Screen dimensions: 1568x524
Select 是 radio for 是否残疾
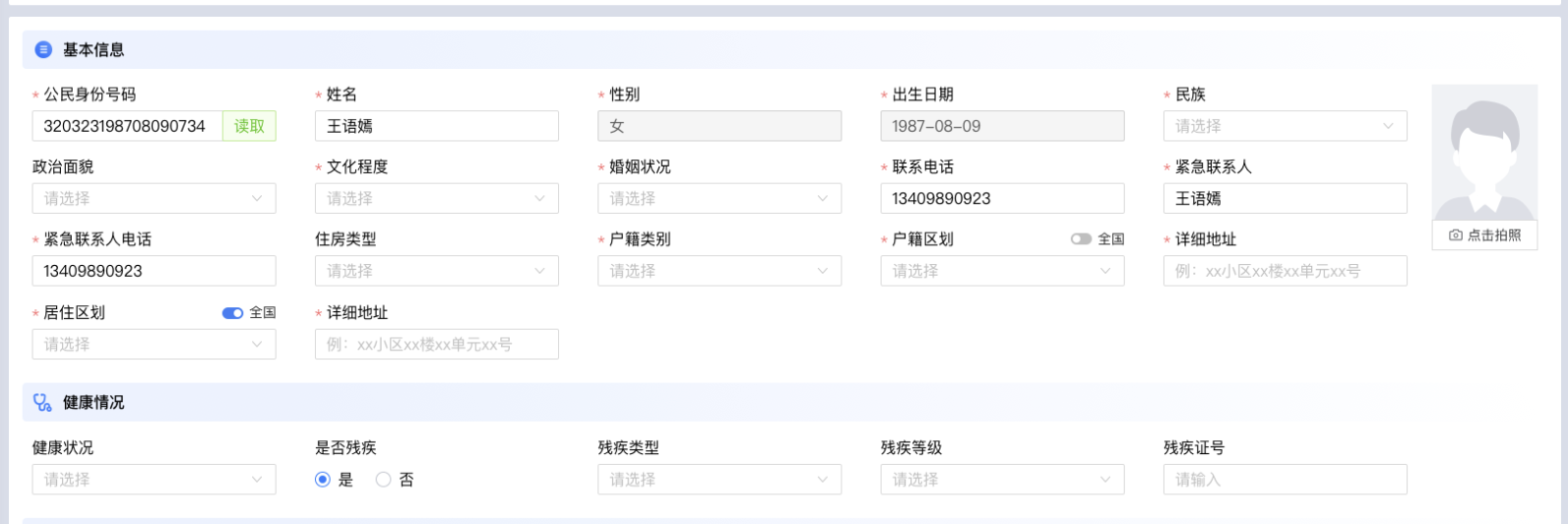tap(323, 480)
